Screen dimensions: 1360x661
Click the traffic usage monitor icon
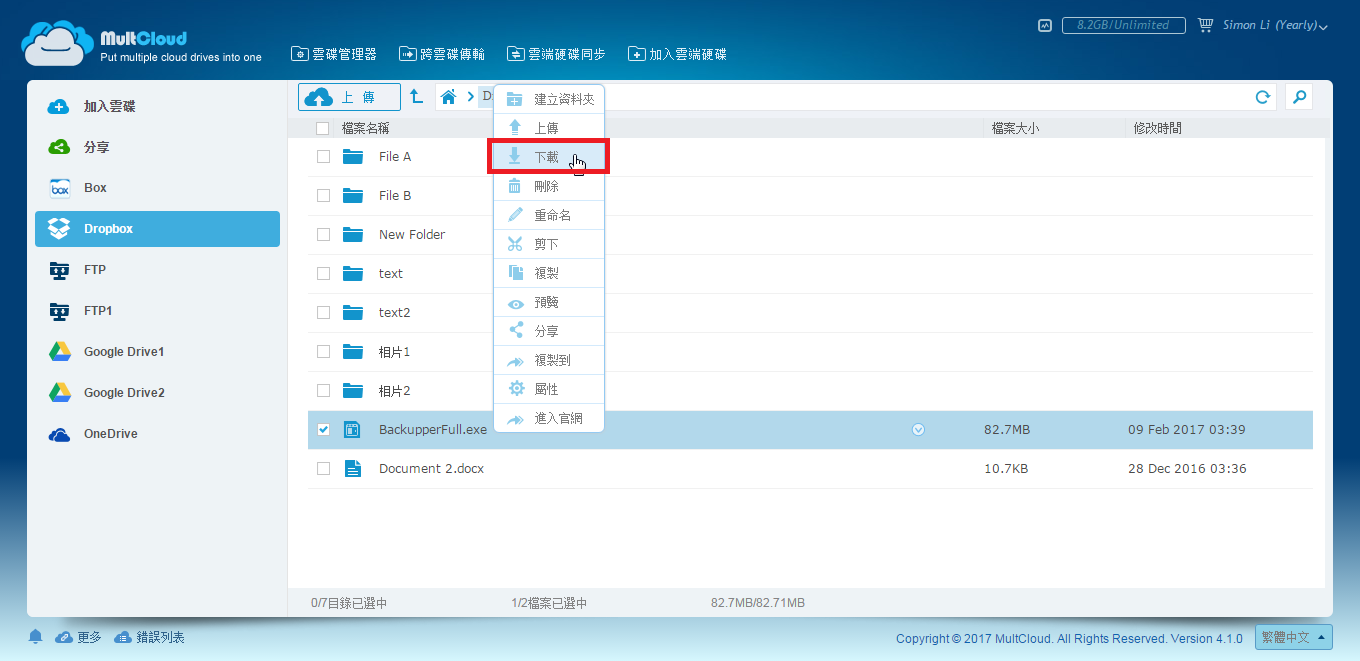coord(1045,25)
